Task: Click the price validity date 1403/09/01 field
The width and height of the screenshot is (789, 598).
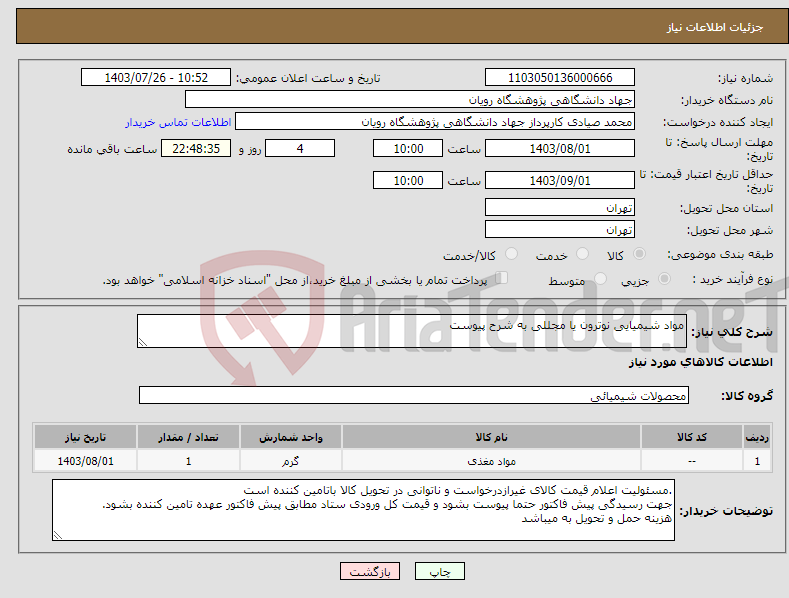Action: coord(560,180)
